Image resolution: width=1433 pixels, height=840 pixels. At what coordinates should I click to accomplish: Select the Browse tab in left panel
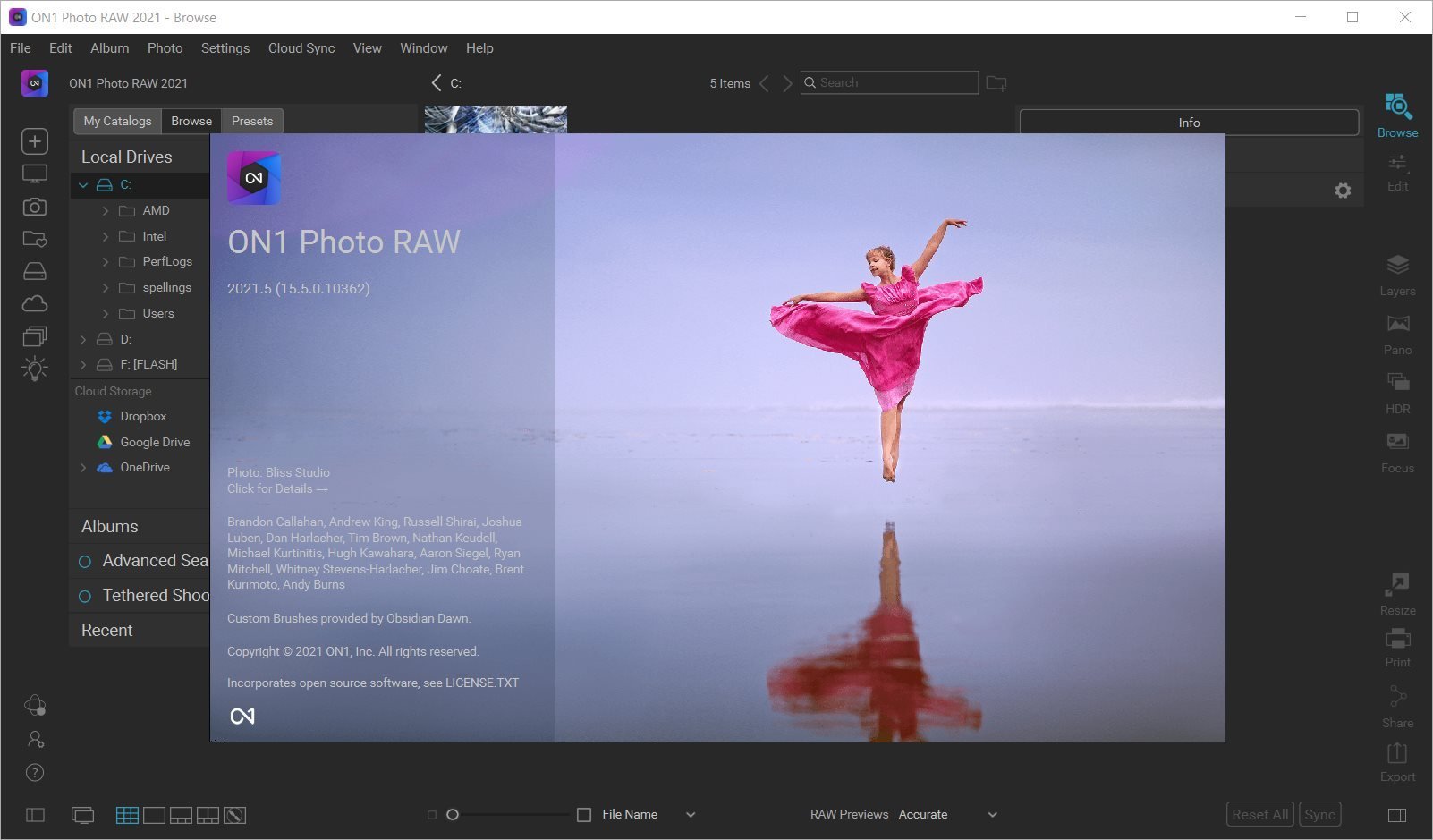(x=191, y=121)
